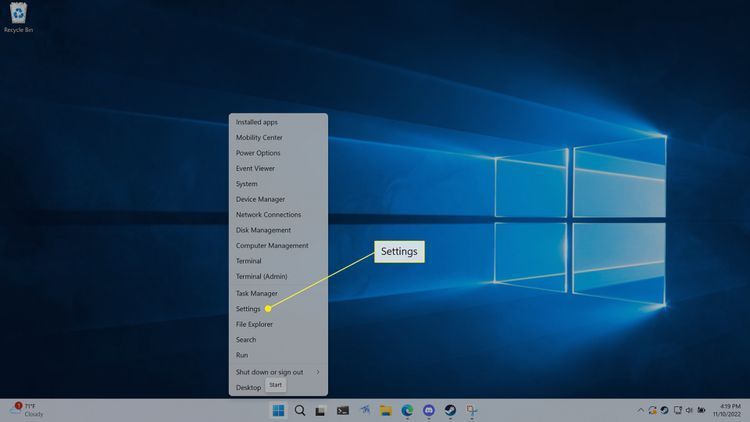The height and width of the screenshot is (422, 750).
Task: Select Settings from the power user menu
Action: [x=248, y=309]
